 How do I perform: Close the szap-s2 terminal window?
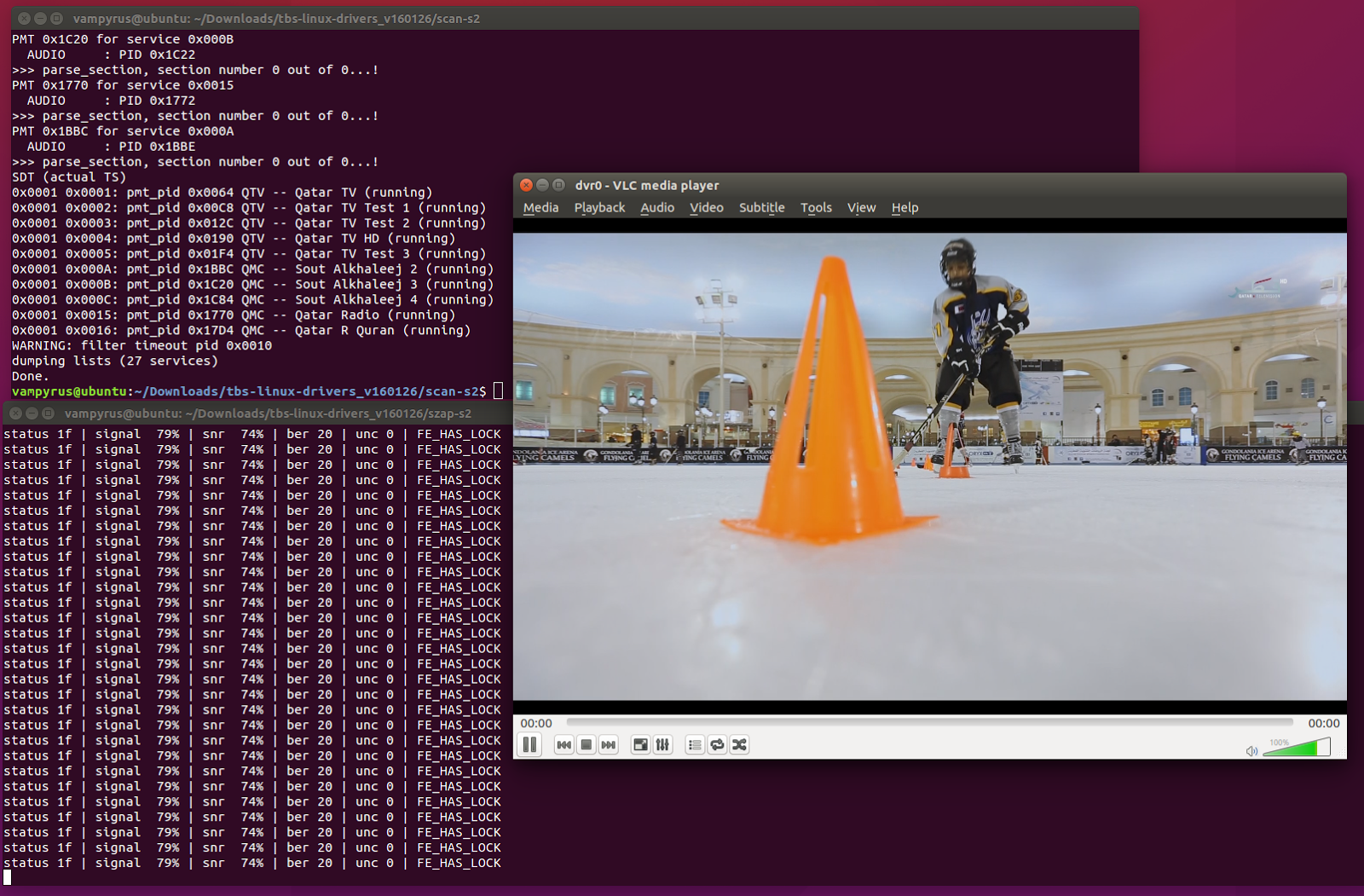pos(15,413)
